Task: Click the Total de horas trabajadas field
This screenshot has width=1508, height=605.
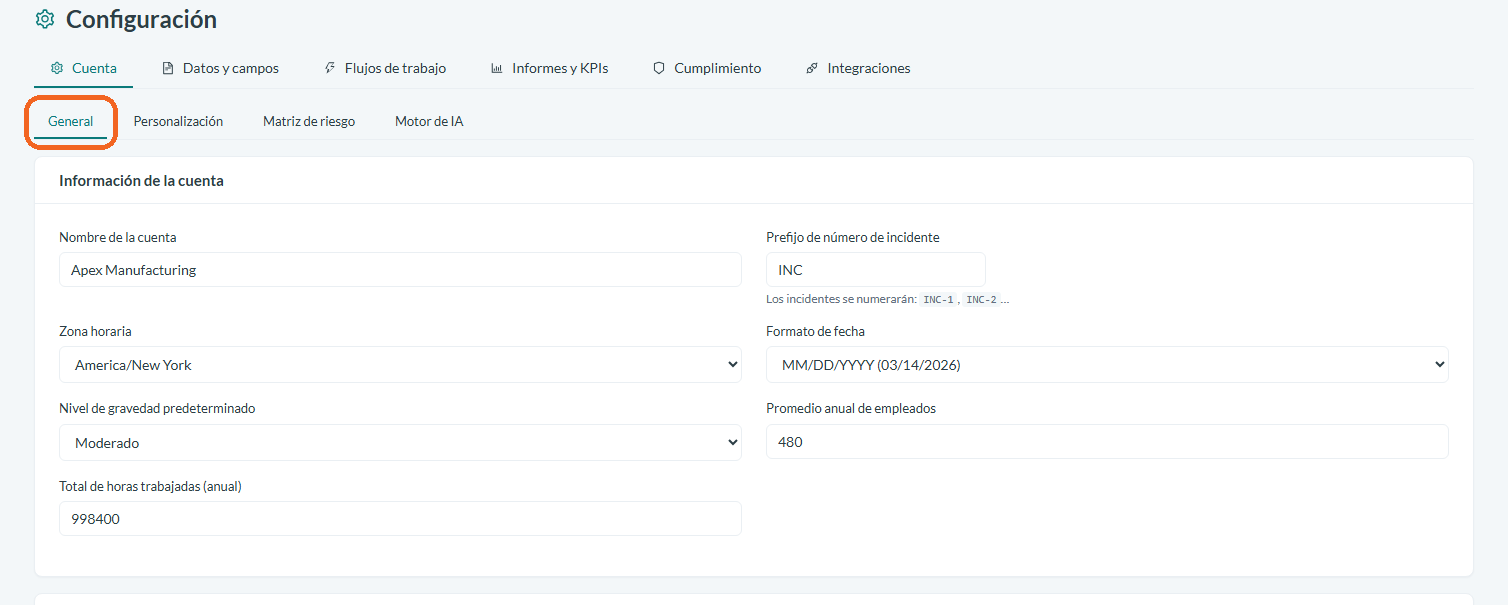Action: coord(400,519)
